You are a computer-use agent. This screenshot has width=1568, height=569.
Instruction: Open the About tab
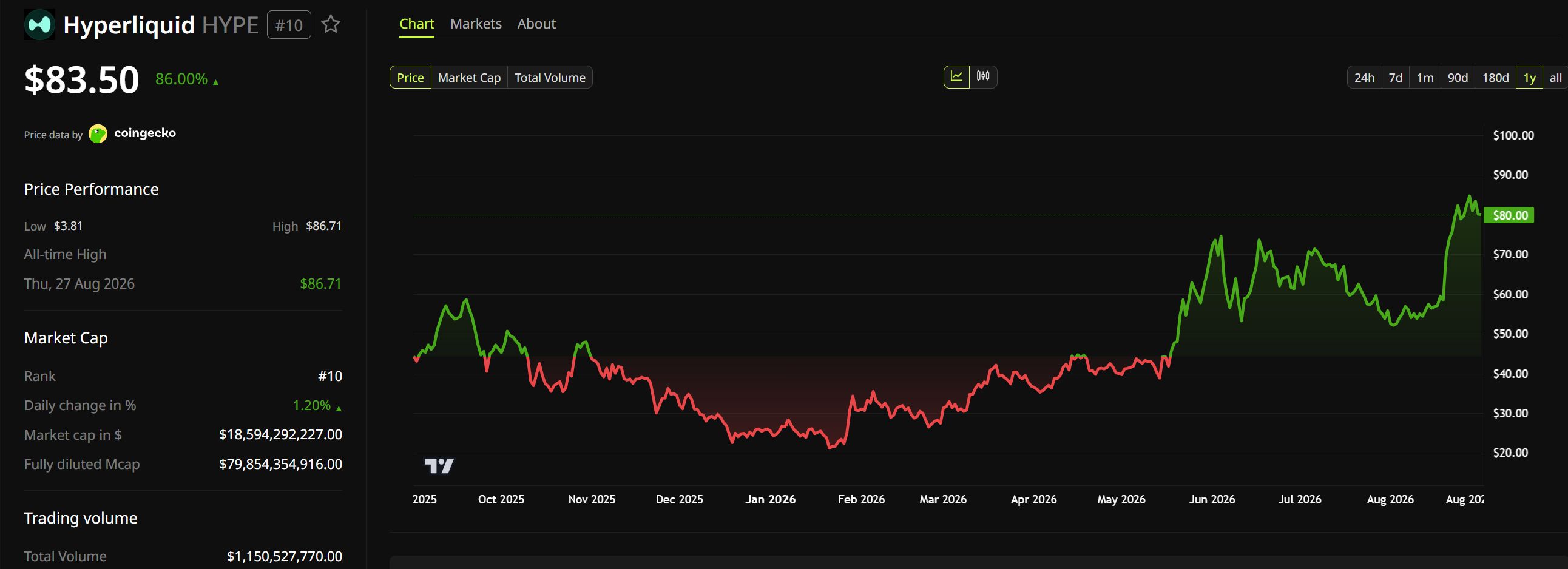pyautogui.click(x=536, y=24)
